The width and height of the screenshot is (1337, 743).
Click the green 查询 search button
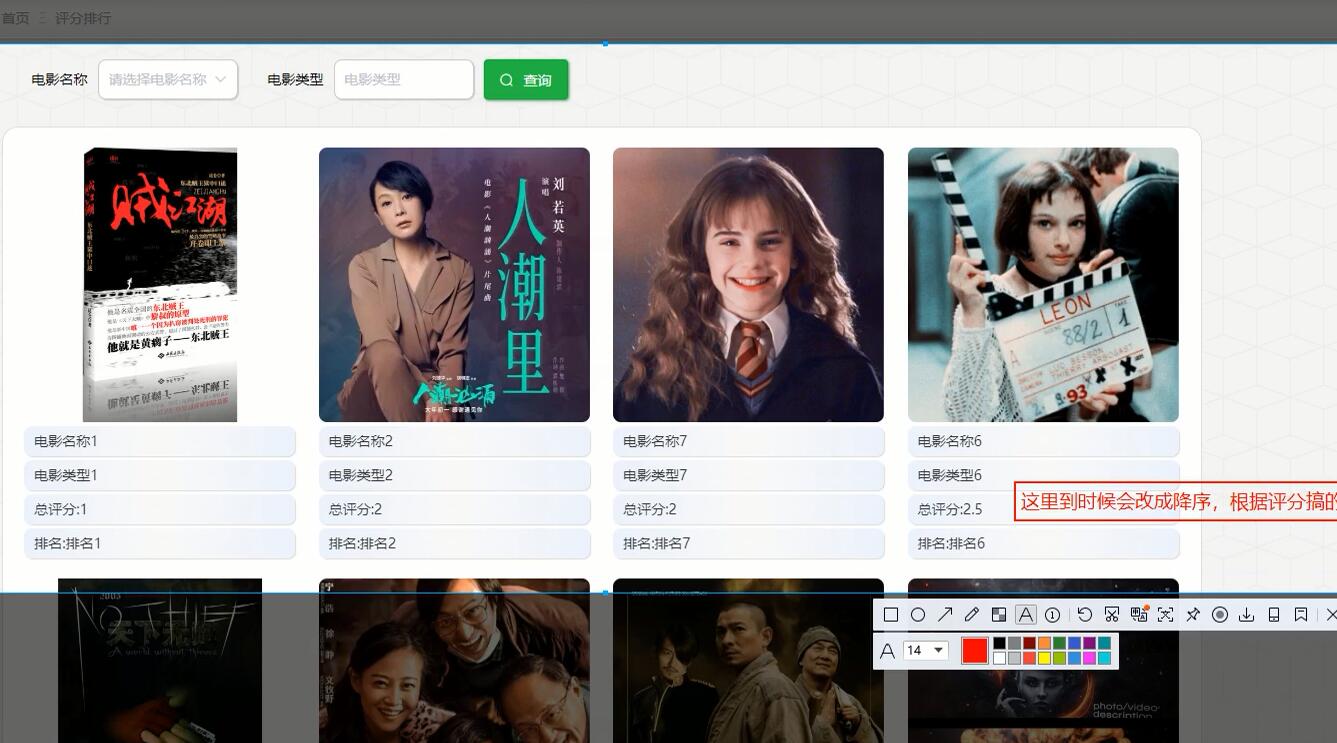tap(526, 80)
